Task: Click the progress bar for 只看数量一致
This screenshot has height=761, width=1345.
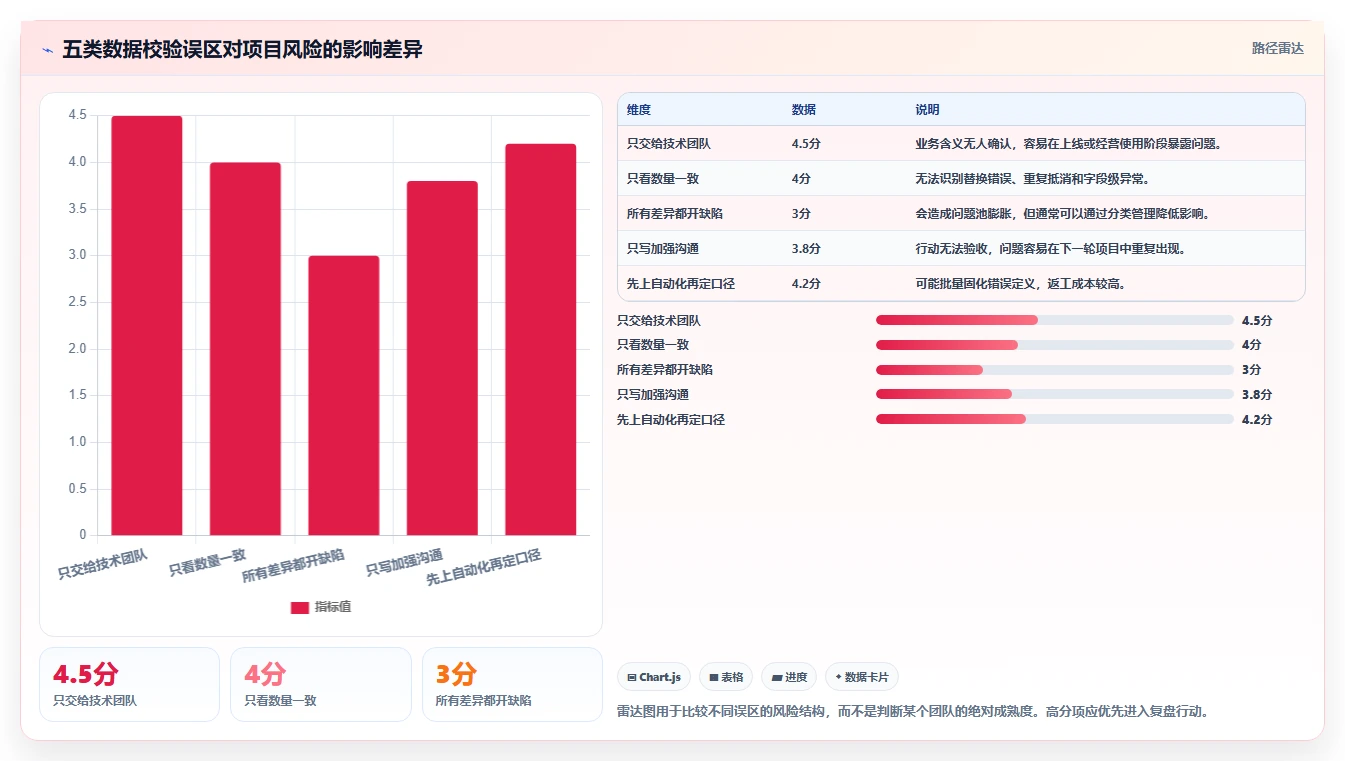Action: (1055, 345)
